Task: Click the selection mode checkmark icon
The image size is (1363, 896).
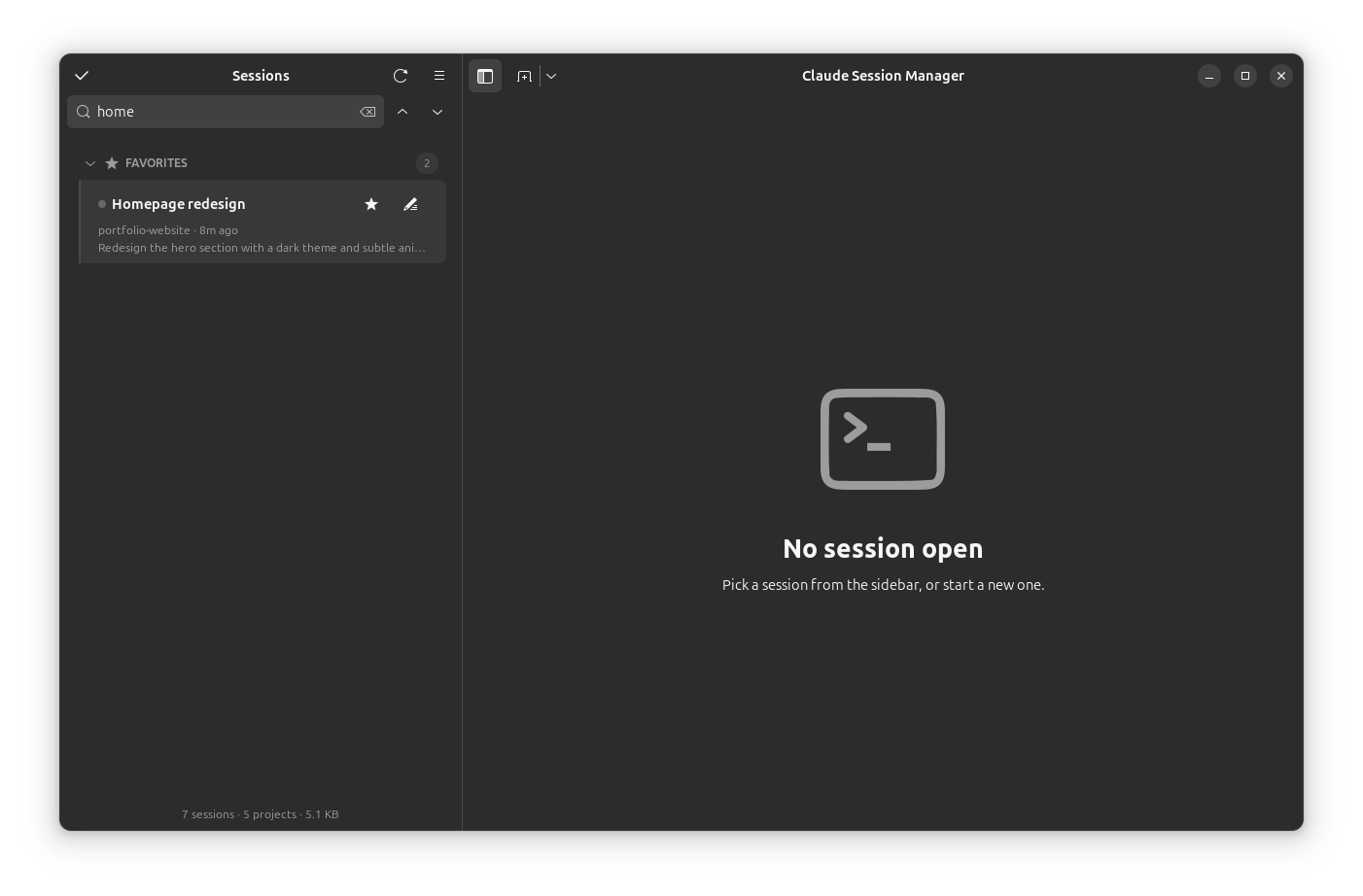Action: [x=82, y=76]
